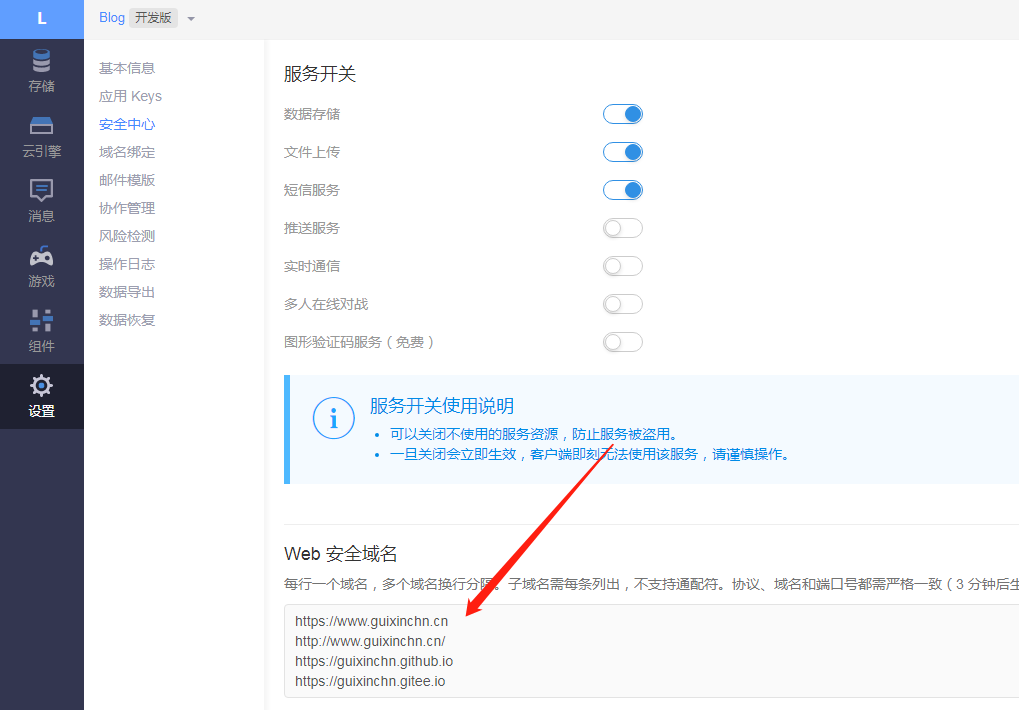Switch on 实时通信 service
This screenshot has width=1019, height=710.
[x=622, y=266]
